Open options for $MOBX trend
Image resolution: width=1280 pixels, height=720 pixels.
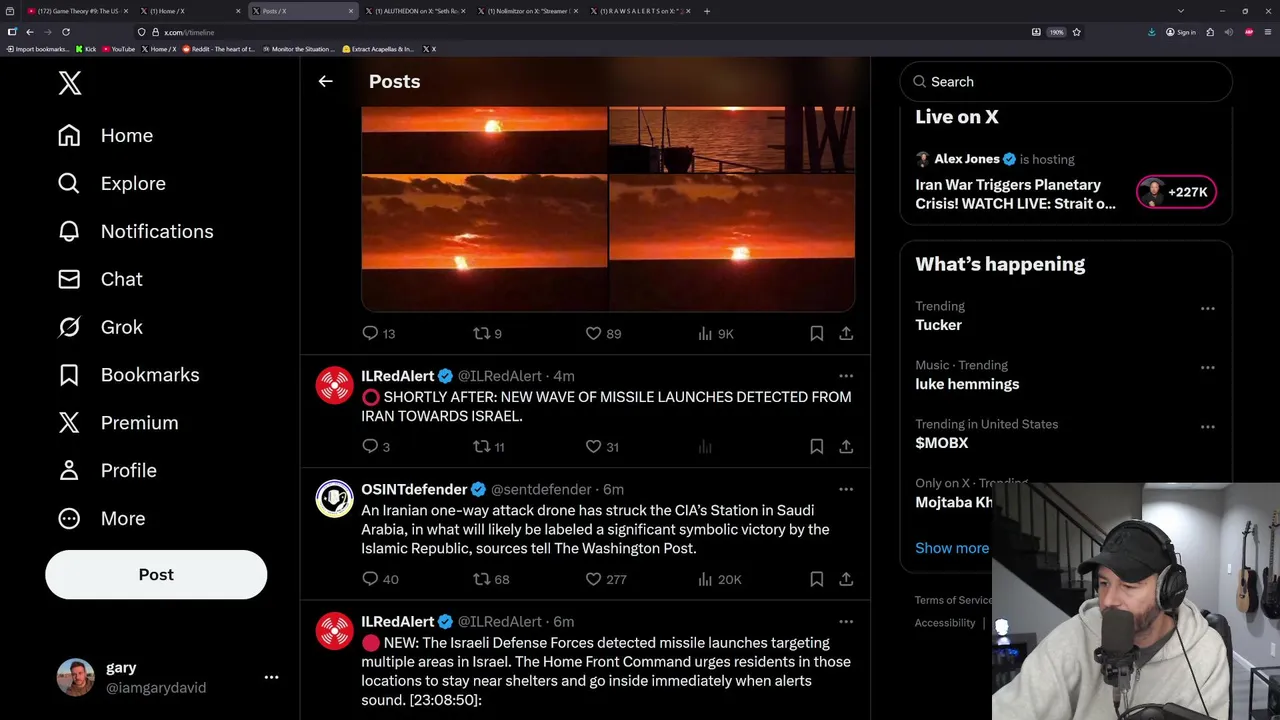pos(1208,426)
